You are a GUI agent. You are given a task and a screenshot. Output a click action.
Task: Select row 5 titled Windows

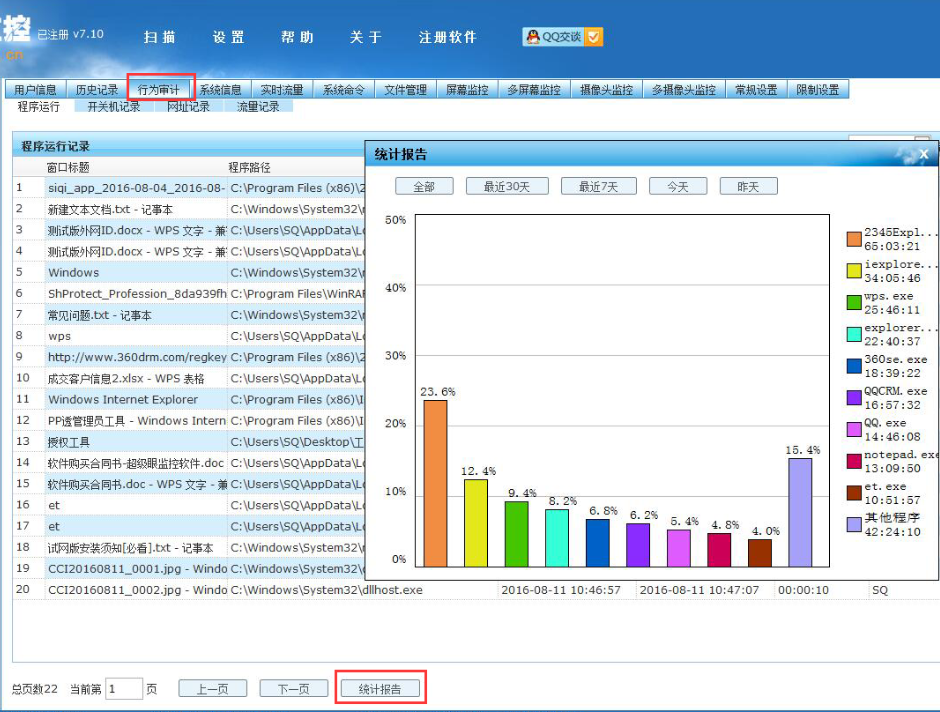[189, 273]
